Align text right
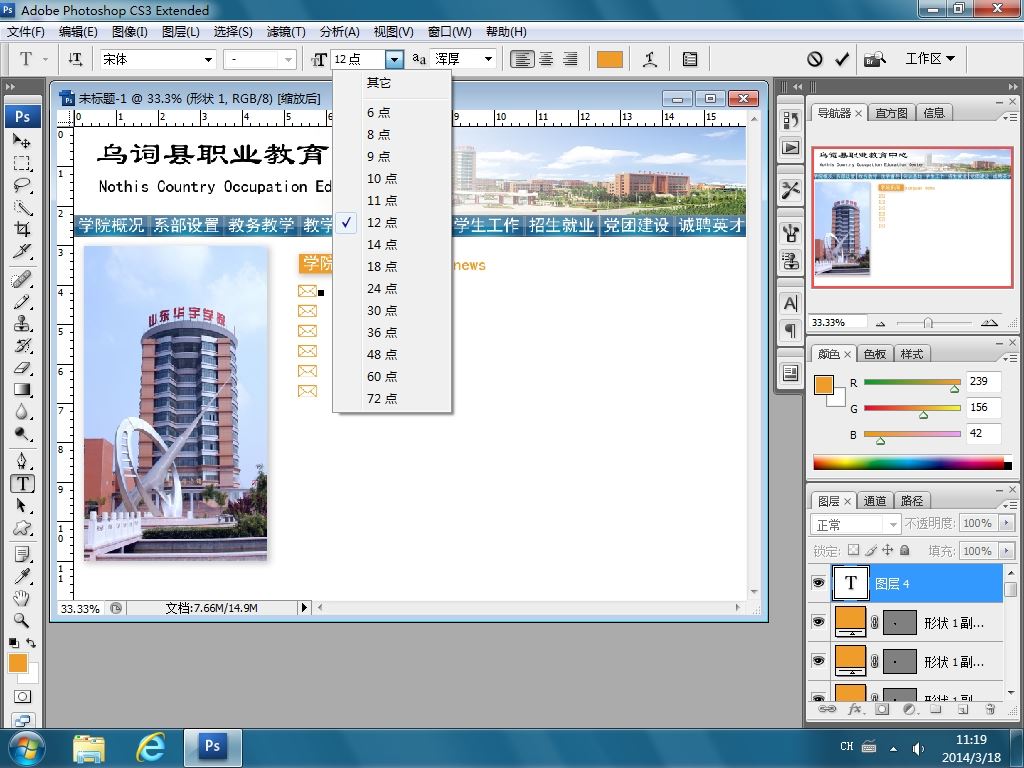This screenshot has height=768, width=1024. click(x=570, y=59)
